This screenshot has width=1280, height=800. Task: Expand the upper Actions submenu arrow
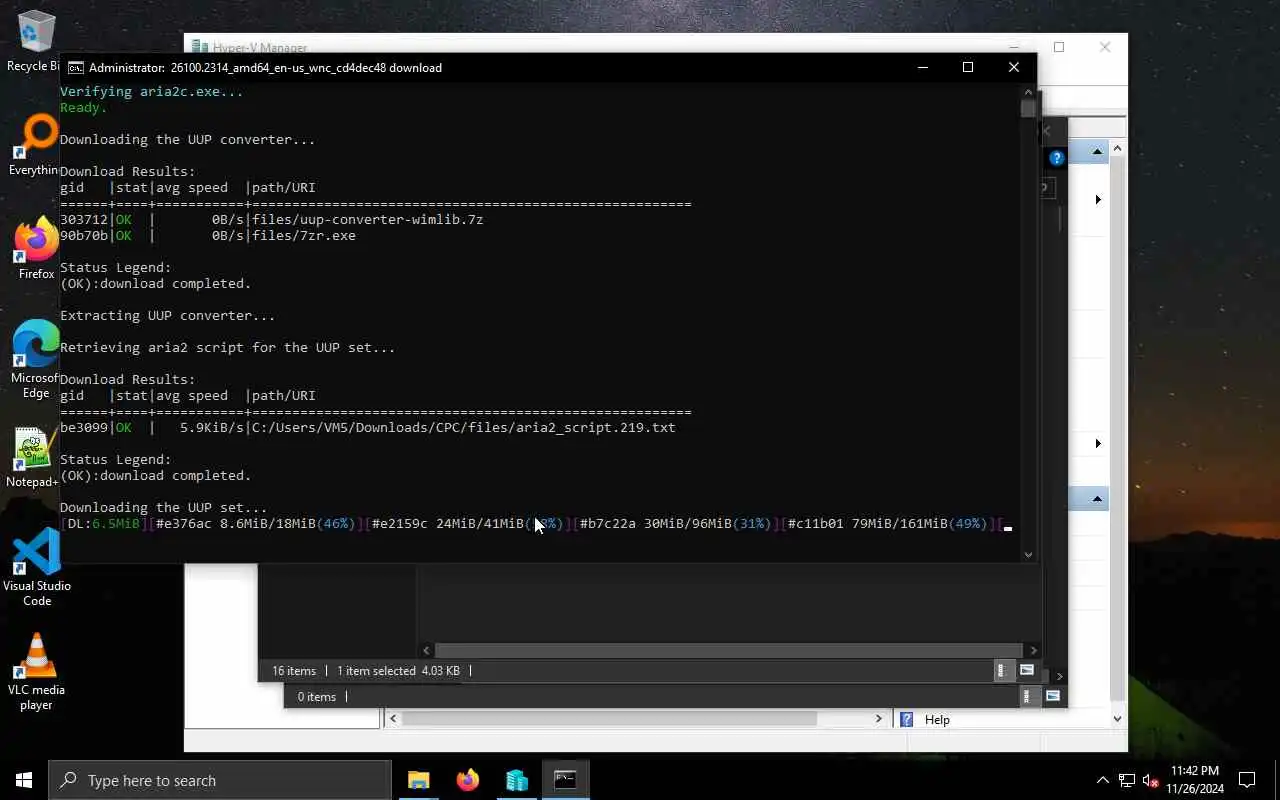(1098, 200)
